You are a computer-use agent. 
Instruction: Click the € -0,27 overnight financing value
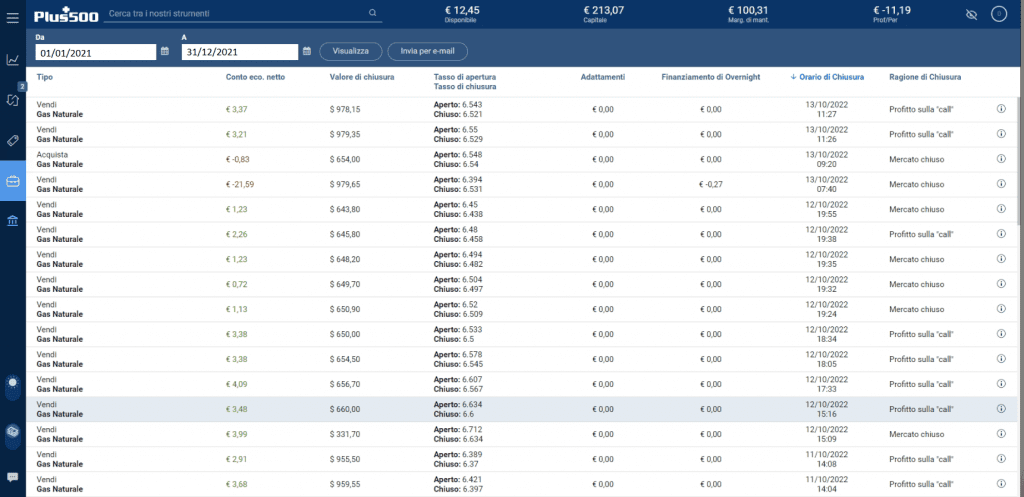click(711, 184)
